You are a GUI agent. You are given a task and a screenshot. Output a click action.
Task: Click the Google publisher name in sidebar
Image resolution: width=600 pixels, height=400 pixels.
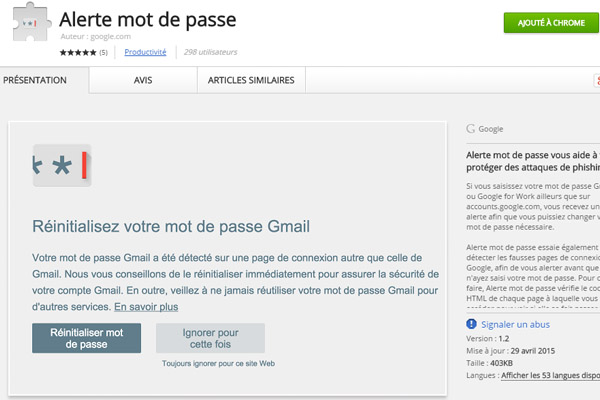point(491,129)
